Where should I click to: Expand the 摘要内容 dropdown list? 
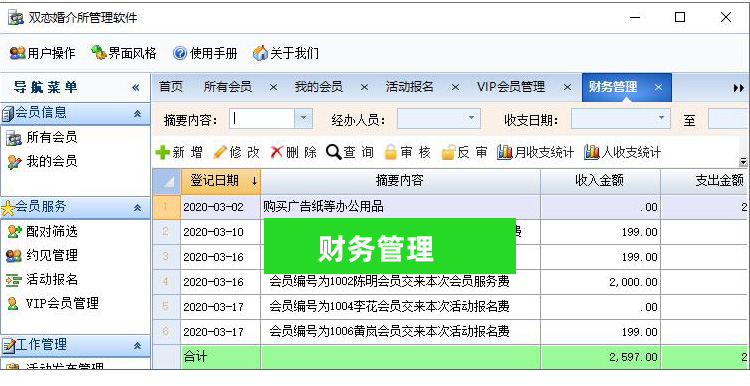[x=303, y=119]
